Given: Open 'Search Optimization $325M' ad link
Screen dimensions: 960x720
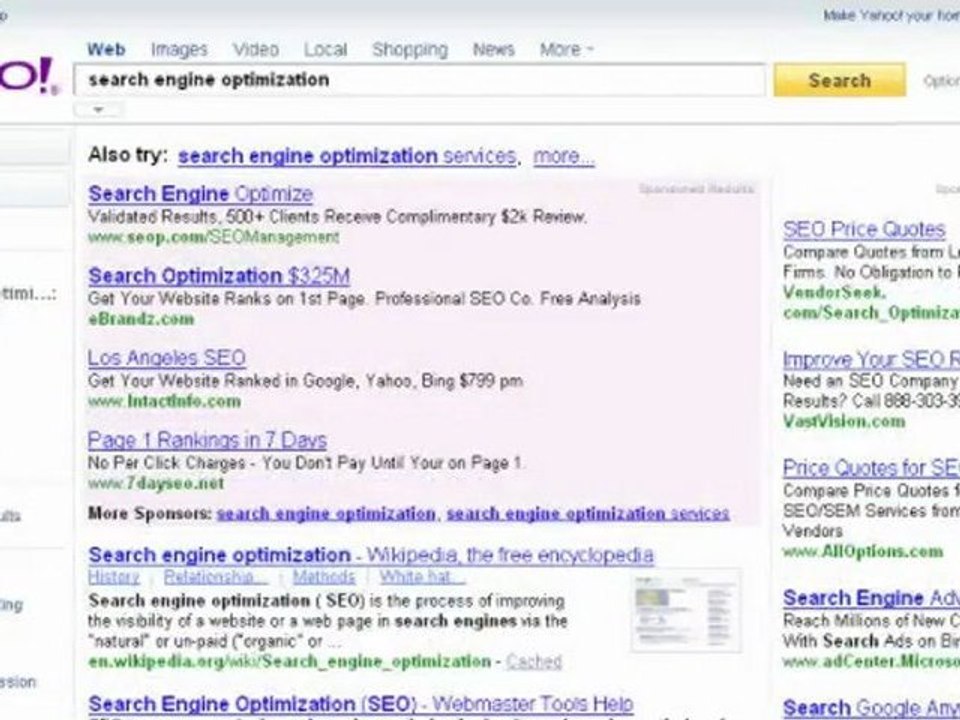Looking at the screenshot, I should click(x=219, y=276).
